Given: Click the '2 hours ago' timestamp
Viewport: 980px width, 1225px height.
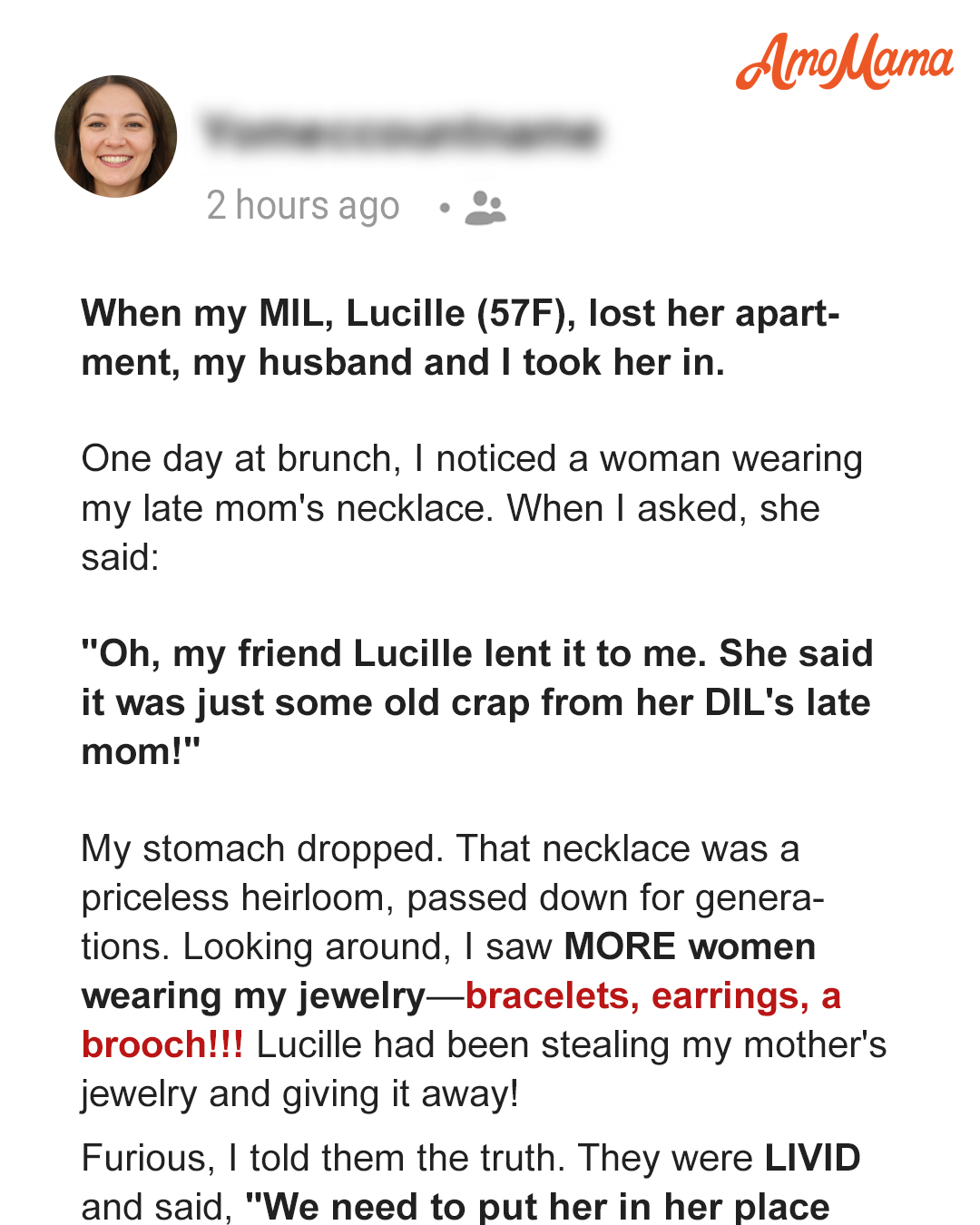Looking at the screenshot, I should point(303,206).
